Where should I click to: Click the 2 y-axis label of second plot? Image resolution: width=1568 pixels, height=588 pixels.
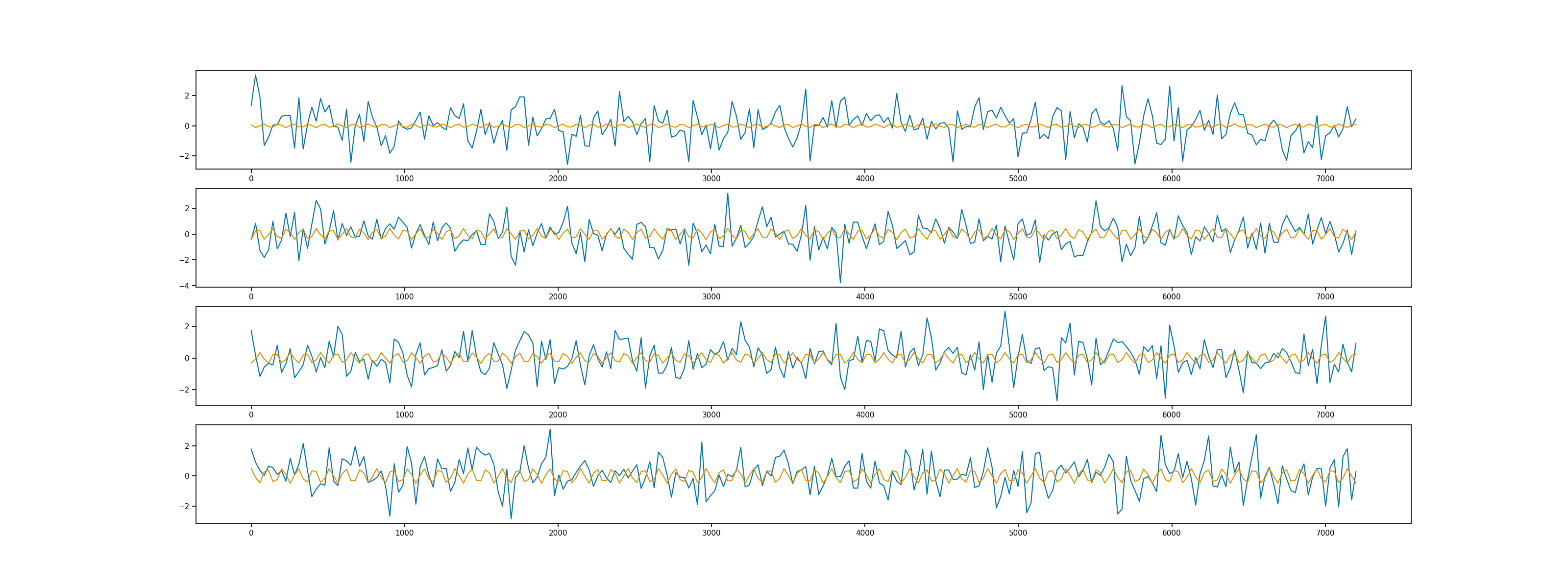[x=187, y=208]
